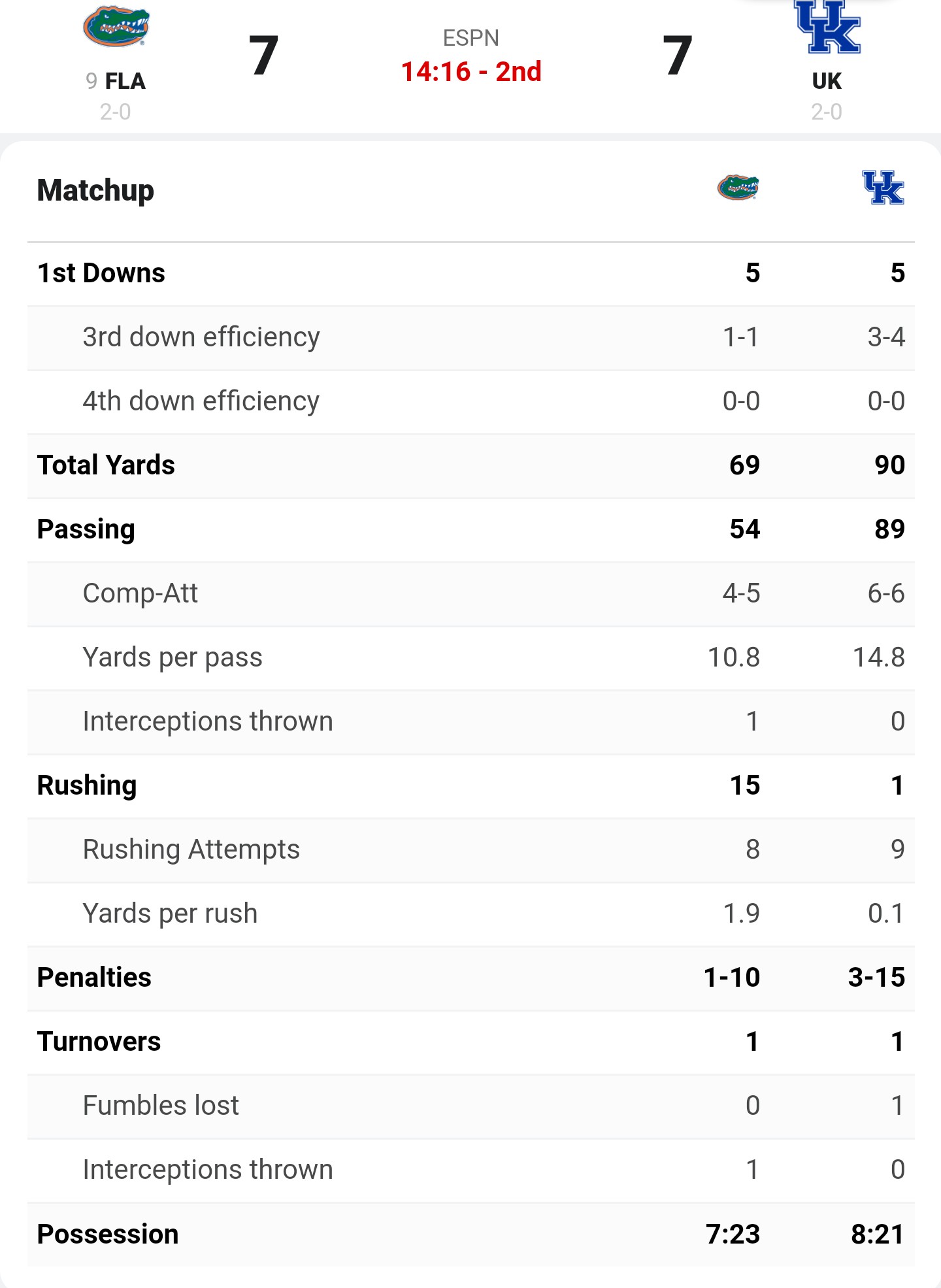Screen dimensions: 941x1288
Task: Select the Matchup section heading
Action: [95, 191]
